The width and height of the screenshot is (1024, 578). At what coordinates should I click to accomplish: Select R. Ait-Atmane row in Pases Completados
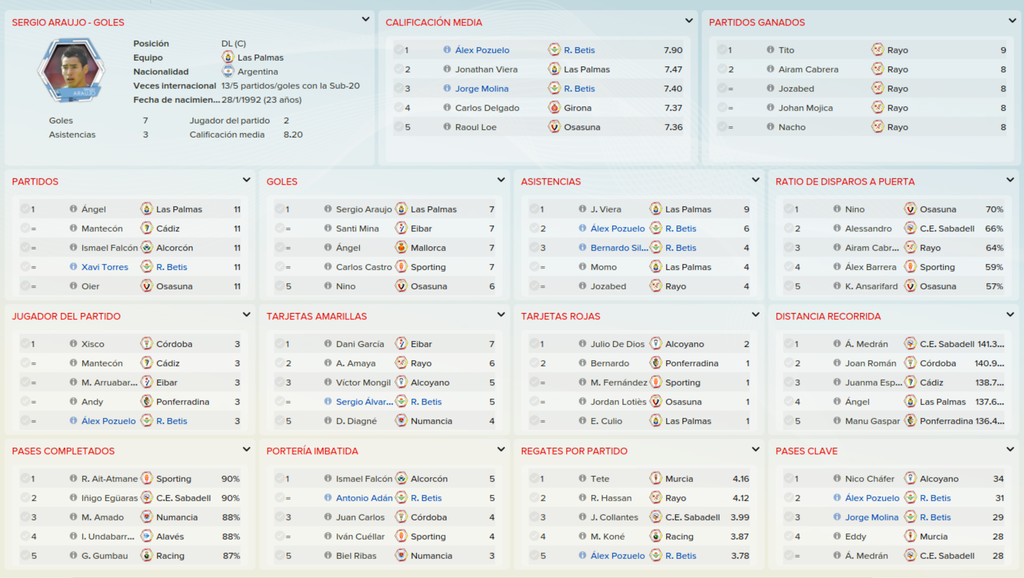tap(129, 479)
